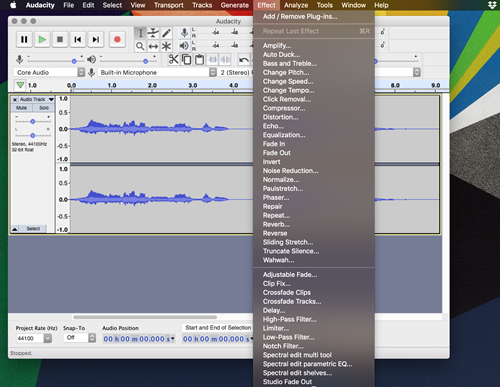Skip to start of the track
The image size is (500, 387).
tap(78, 40)
